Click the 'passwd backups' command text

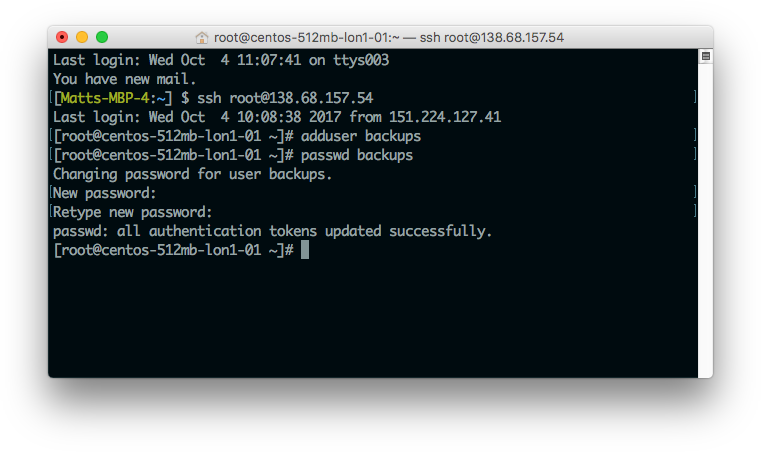pos(357,155)
